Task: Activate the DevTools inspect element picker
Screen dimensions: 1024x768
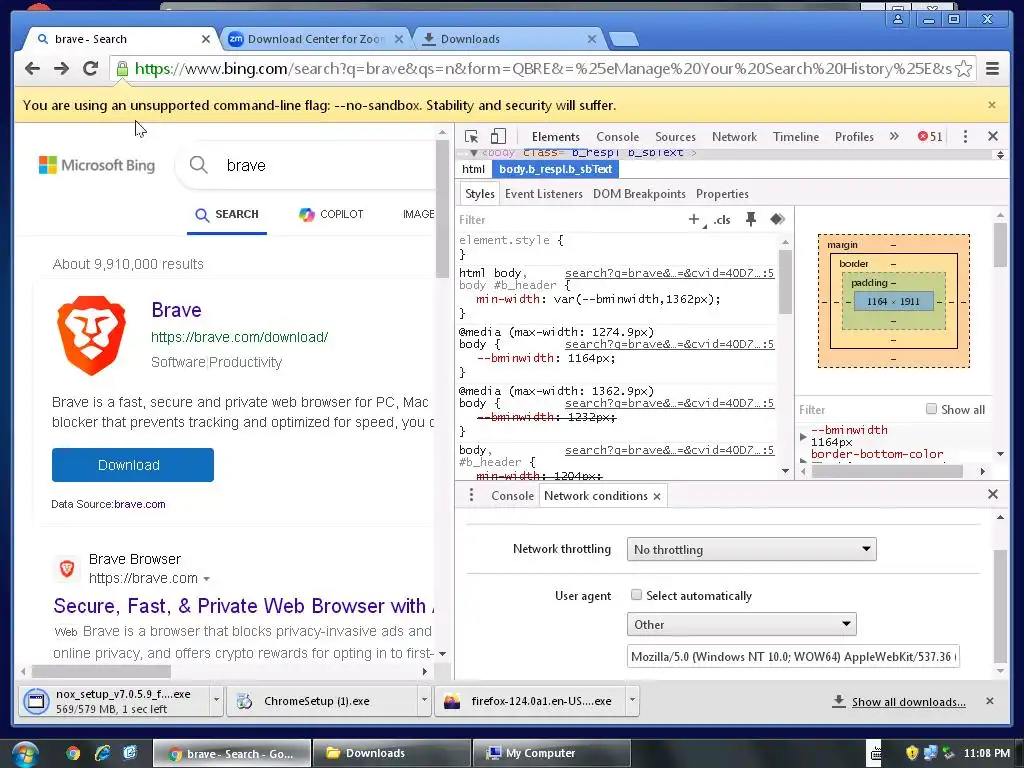Action: click(x=472, y=136)
